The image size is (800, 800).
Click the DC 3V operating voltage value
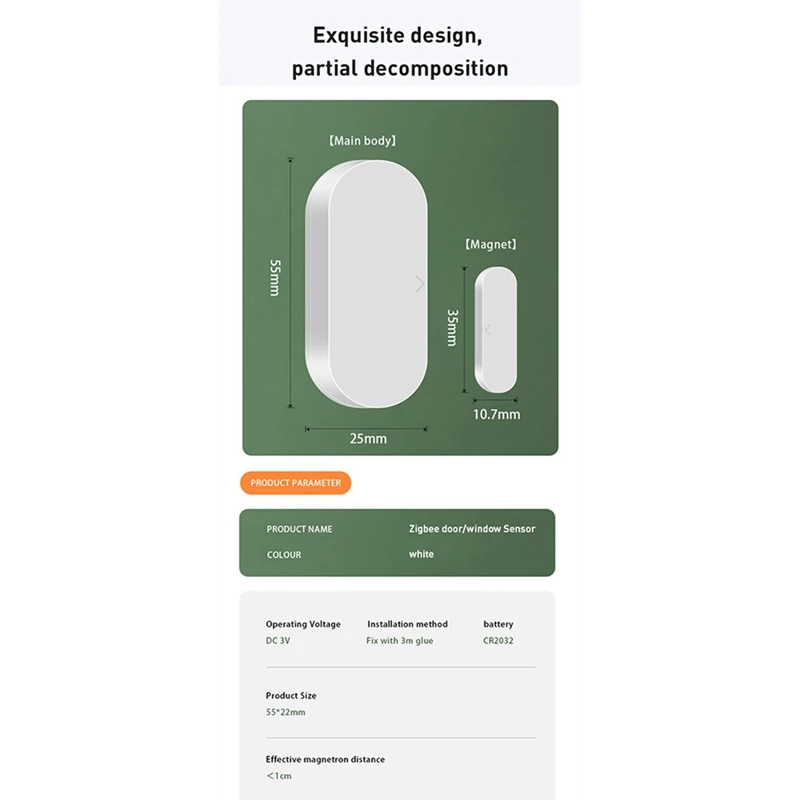278,641
